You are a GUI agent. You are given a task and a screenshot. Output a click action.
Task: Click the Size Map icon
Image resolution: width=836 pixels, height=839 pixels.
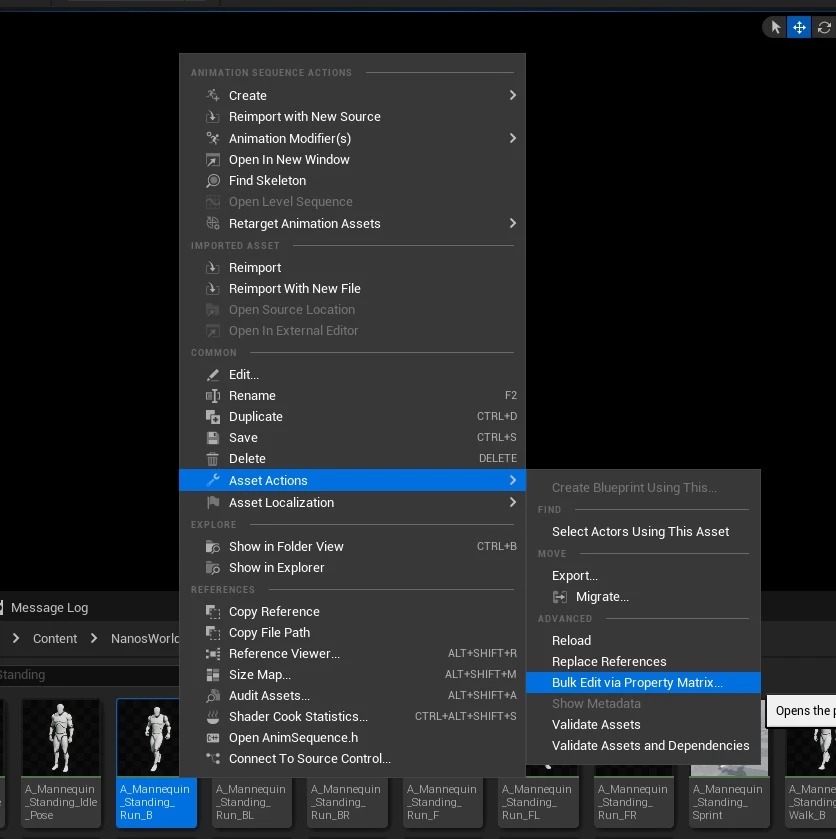click(x=213, y=675)
